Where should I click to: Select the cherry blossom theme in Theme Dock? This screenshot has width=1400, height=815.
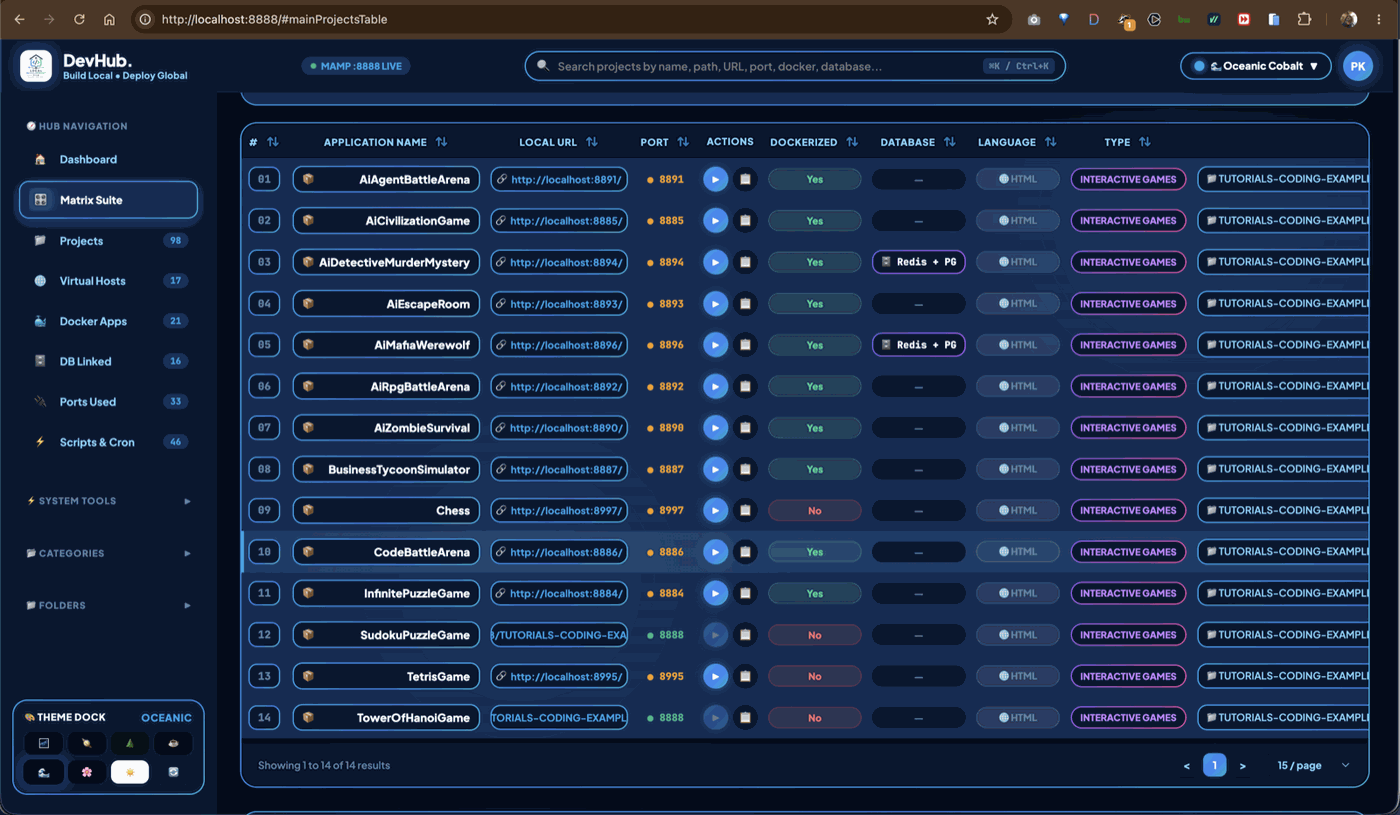click(x=87, y=772)
